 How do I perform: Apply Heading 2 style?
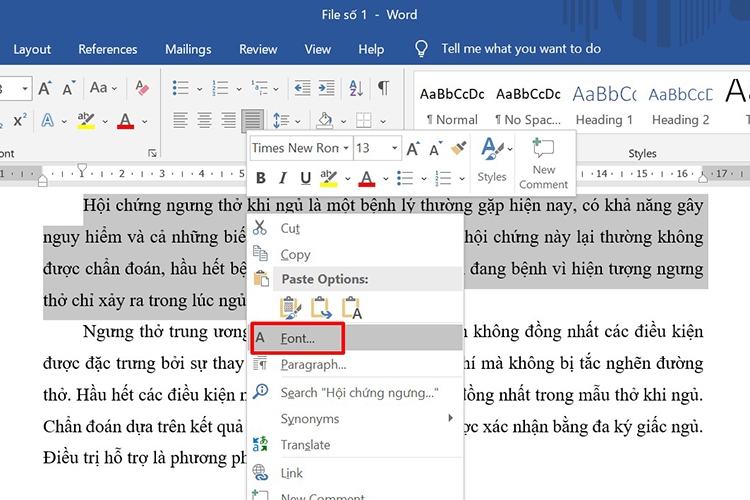click(680, 106)
